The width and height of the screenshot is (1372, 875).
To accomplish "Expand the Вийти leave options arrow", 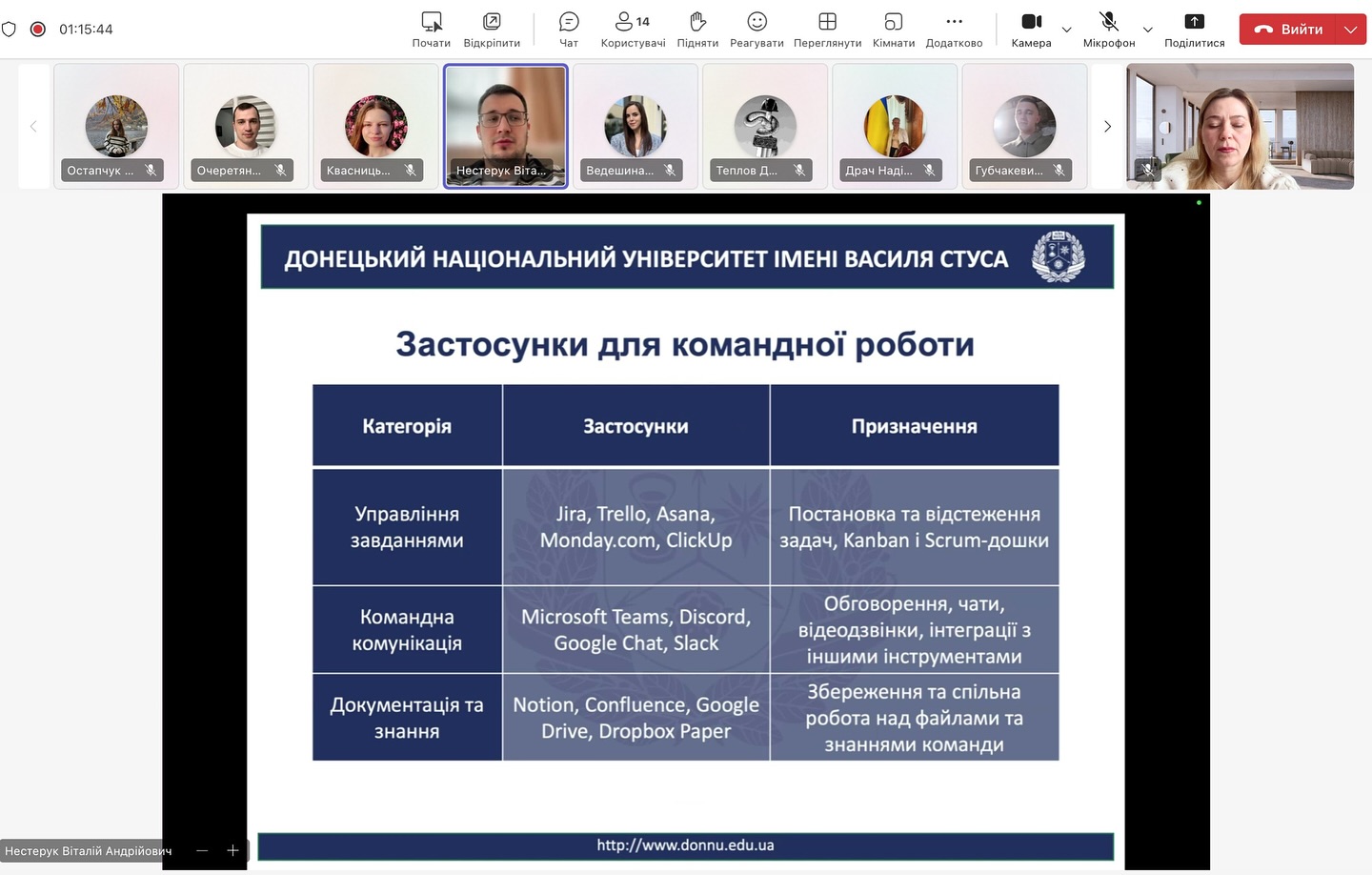I will 1351,30.
